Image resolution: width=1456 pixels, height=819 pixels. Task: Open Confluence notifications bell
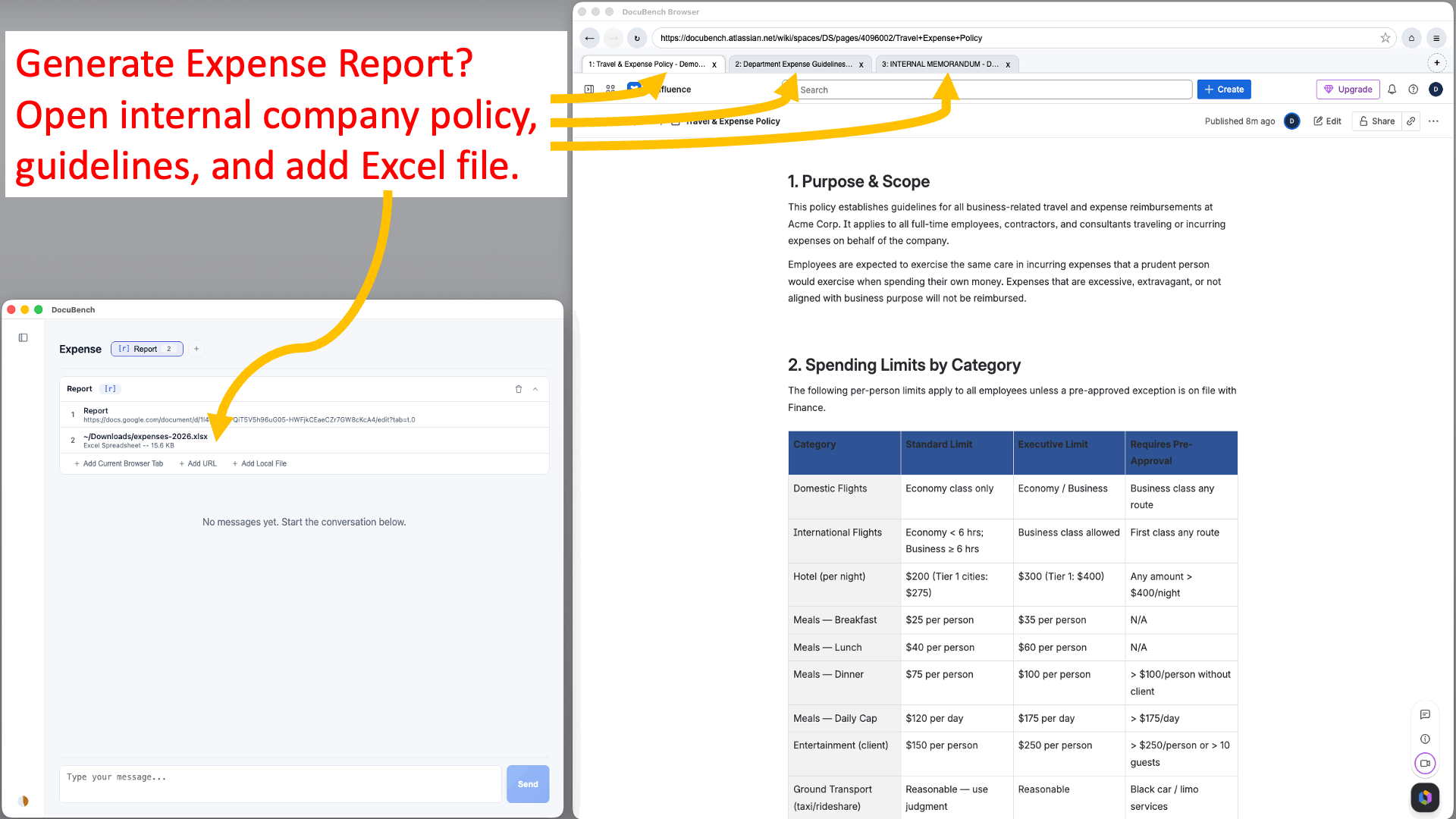pyautogui.click(x=1392, y=89)
